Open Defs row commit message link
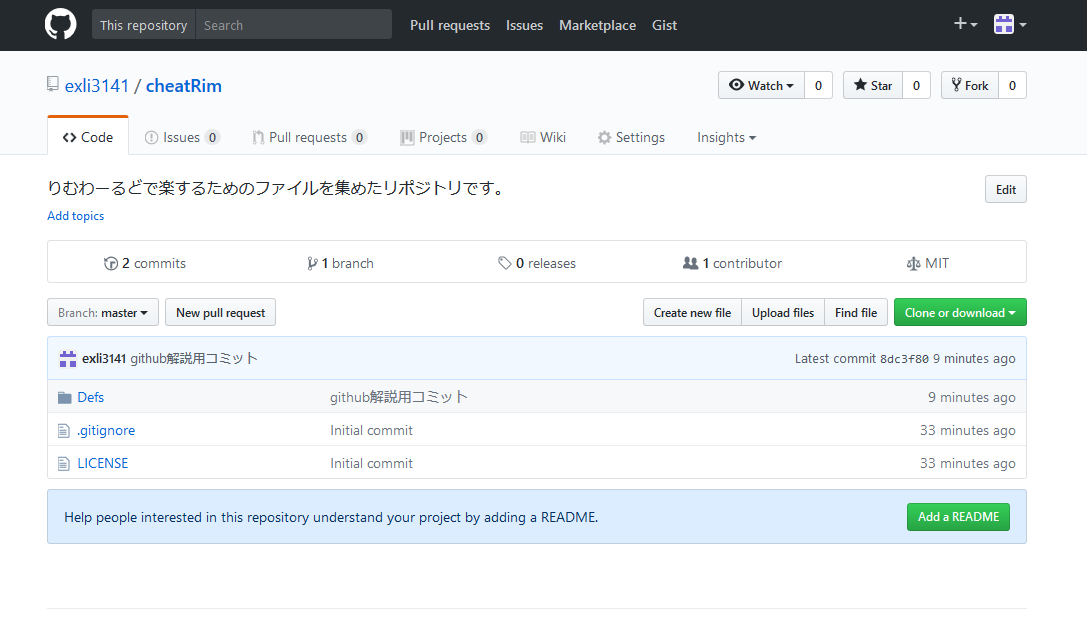 (x=399, y=397)
